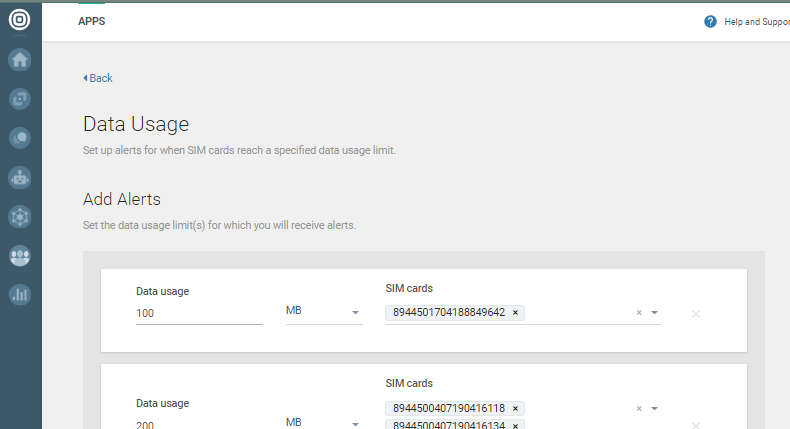Click the Data usage field containing 100

click(198, 313)
